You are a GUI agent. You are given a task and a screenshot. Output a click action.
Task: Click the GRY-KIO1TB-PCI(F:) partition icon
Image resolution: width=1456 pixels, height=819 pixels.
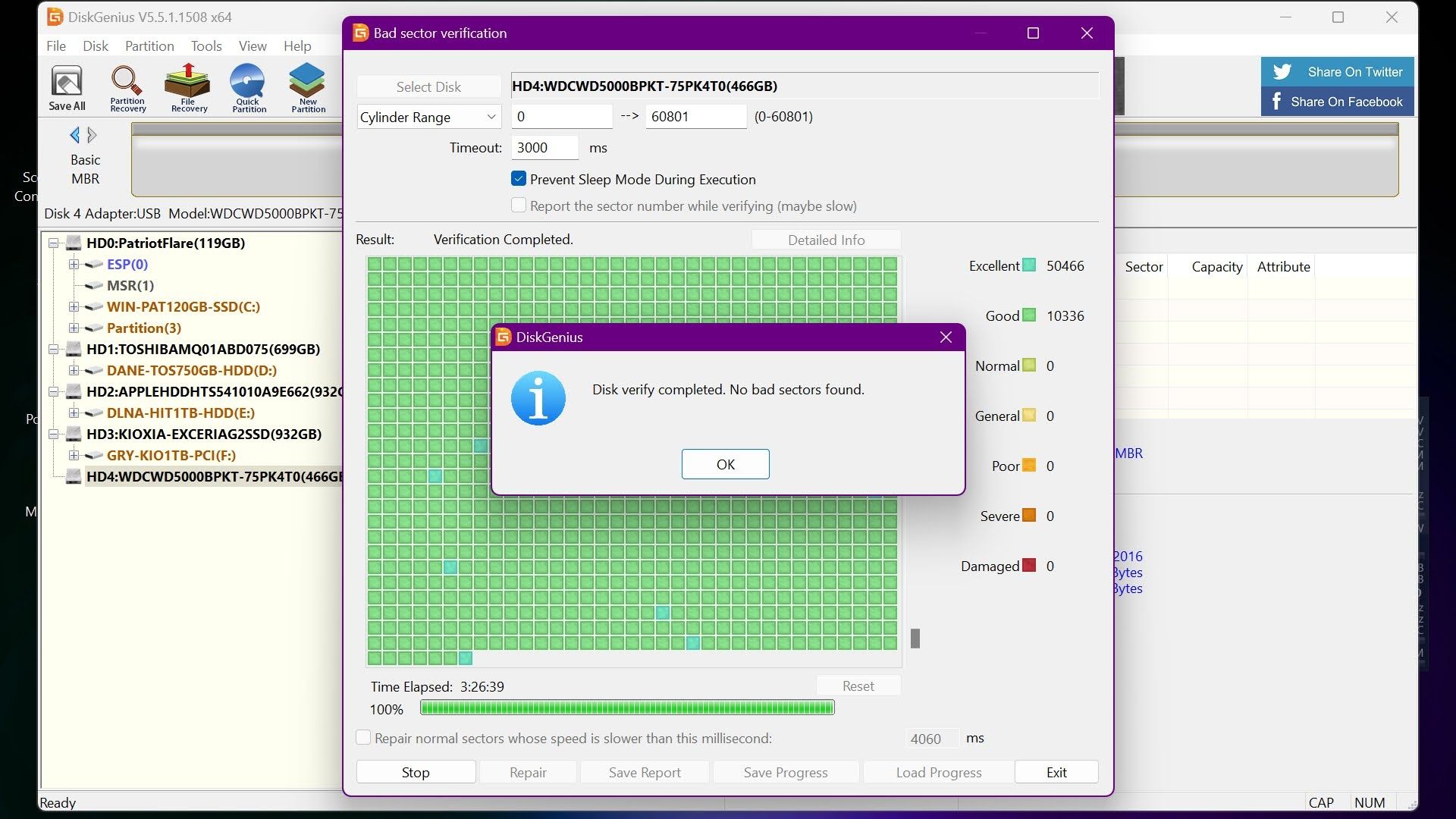(94, 456)
